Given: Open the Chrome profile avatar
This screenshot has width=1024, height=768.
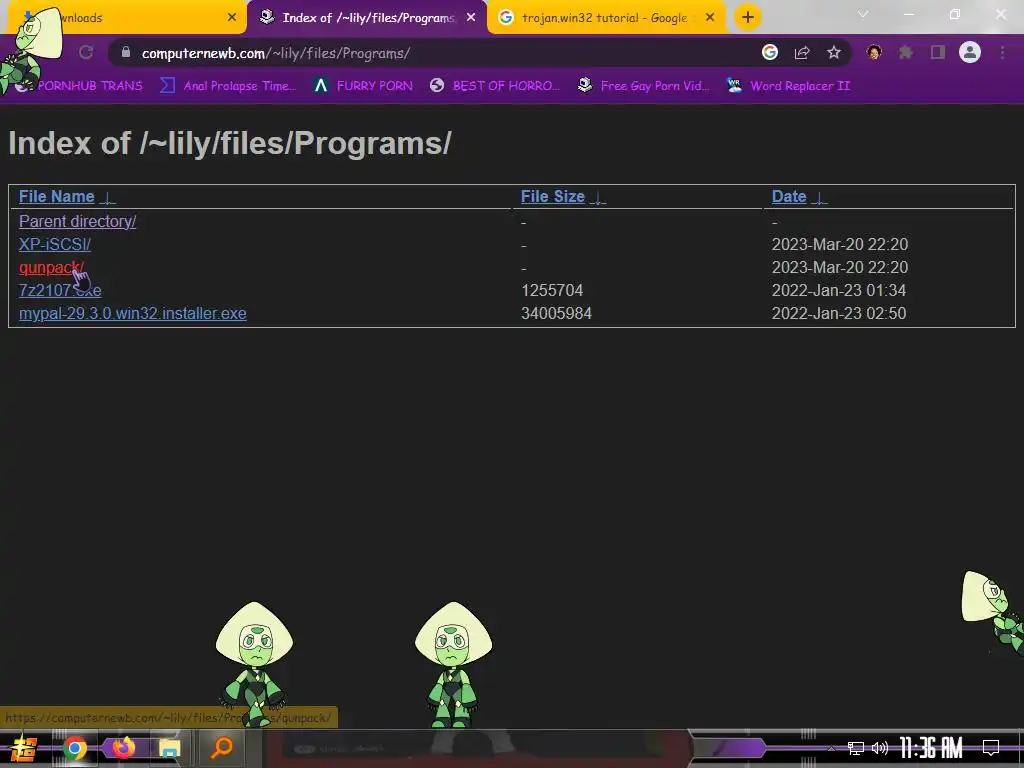Looking at the screenshot, I should pyautogui.click(x=970, y=52).
